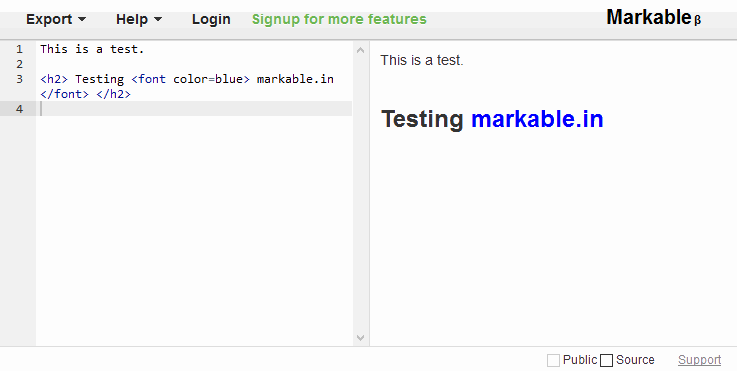Place cursor on empty editor line 4
This screenshot has height=371, width=737.
click(194, 109)
